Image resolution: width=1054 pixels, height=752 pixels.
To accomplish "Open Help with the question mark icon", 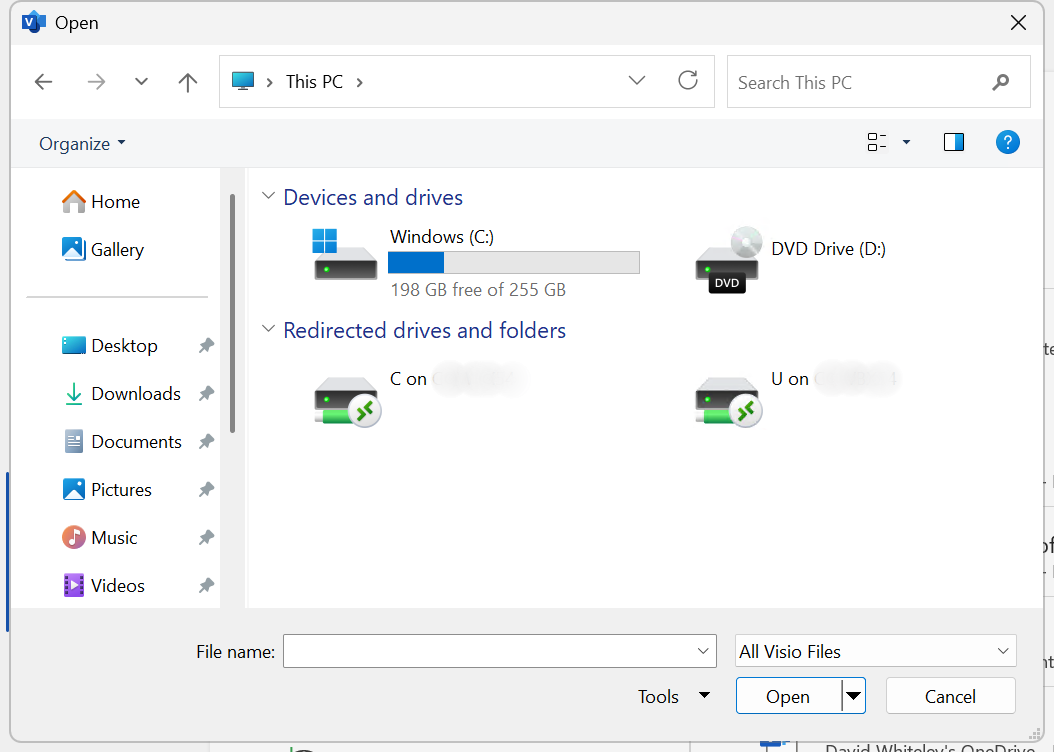I will (x=1008, y=142).
